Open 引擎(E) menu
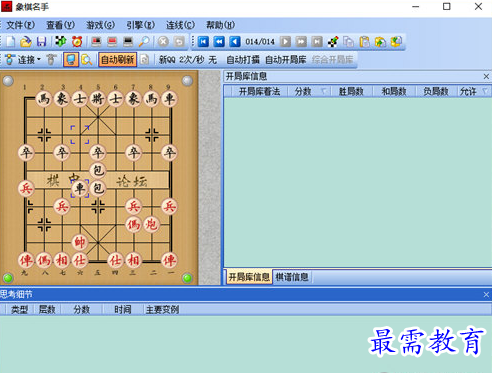 coord(140,25)
